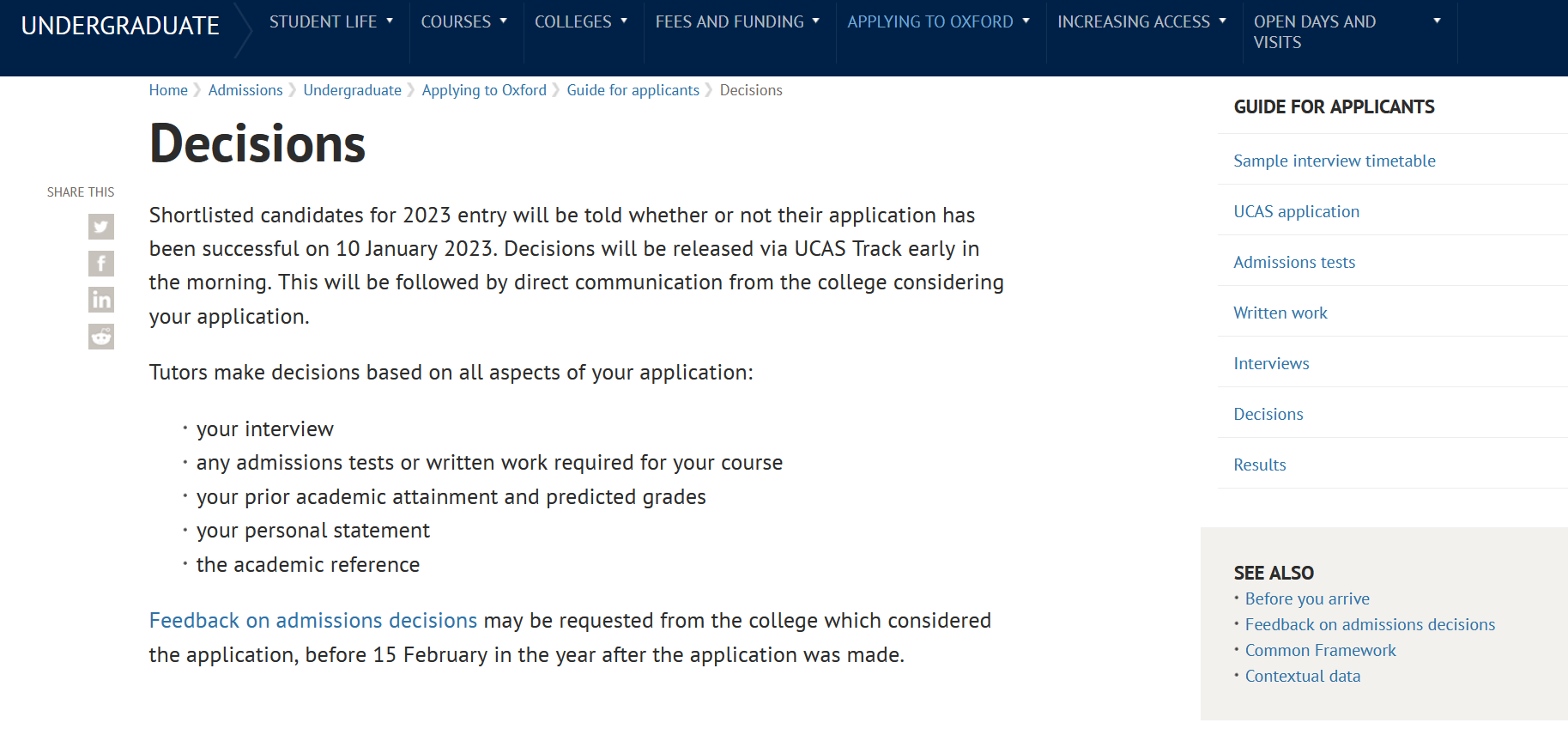
Task: Expand the Student Life dropdown arrow
Action: click(390, 21)
